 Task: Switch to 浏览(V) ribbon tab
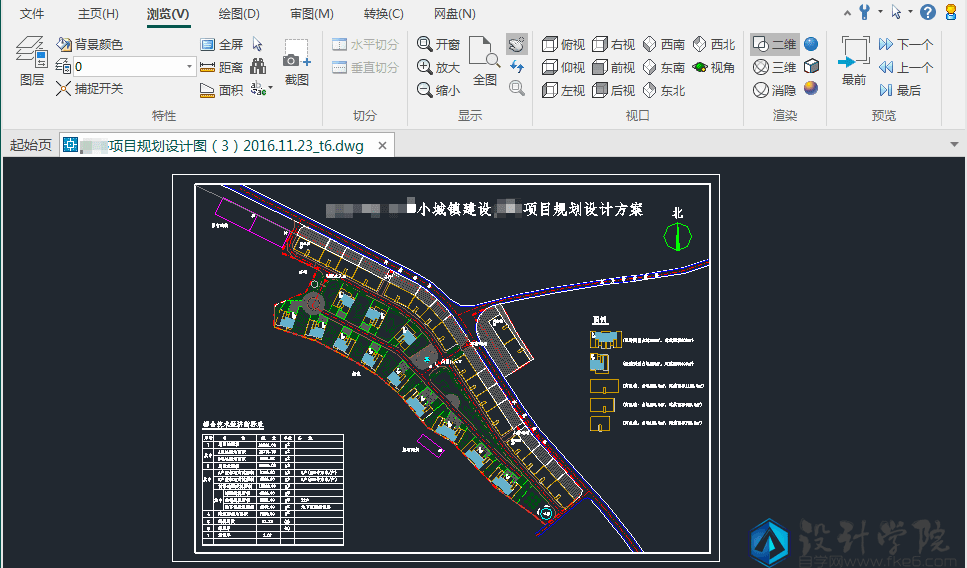coord(168,14)
